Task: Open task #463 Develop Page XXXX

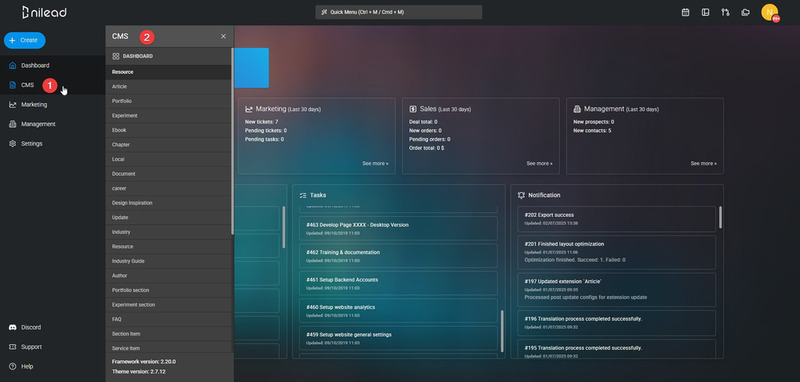Action: coord(398,228)
